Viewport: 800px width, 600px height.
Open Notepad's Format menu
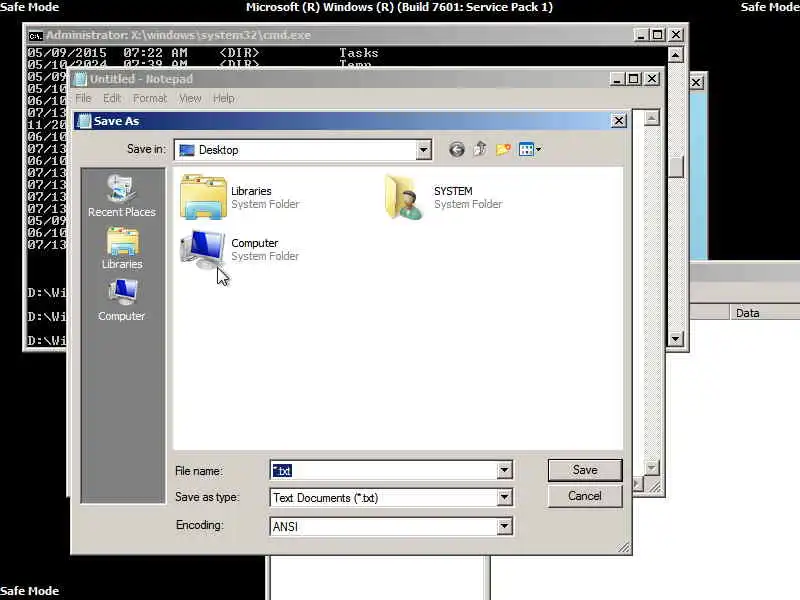tap(149, 98)
